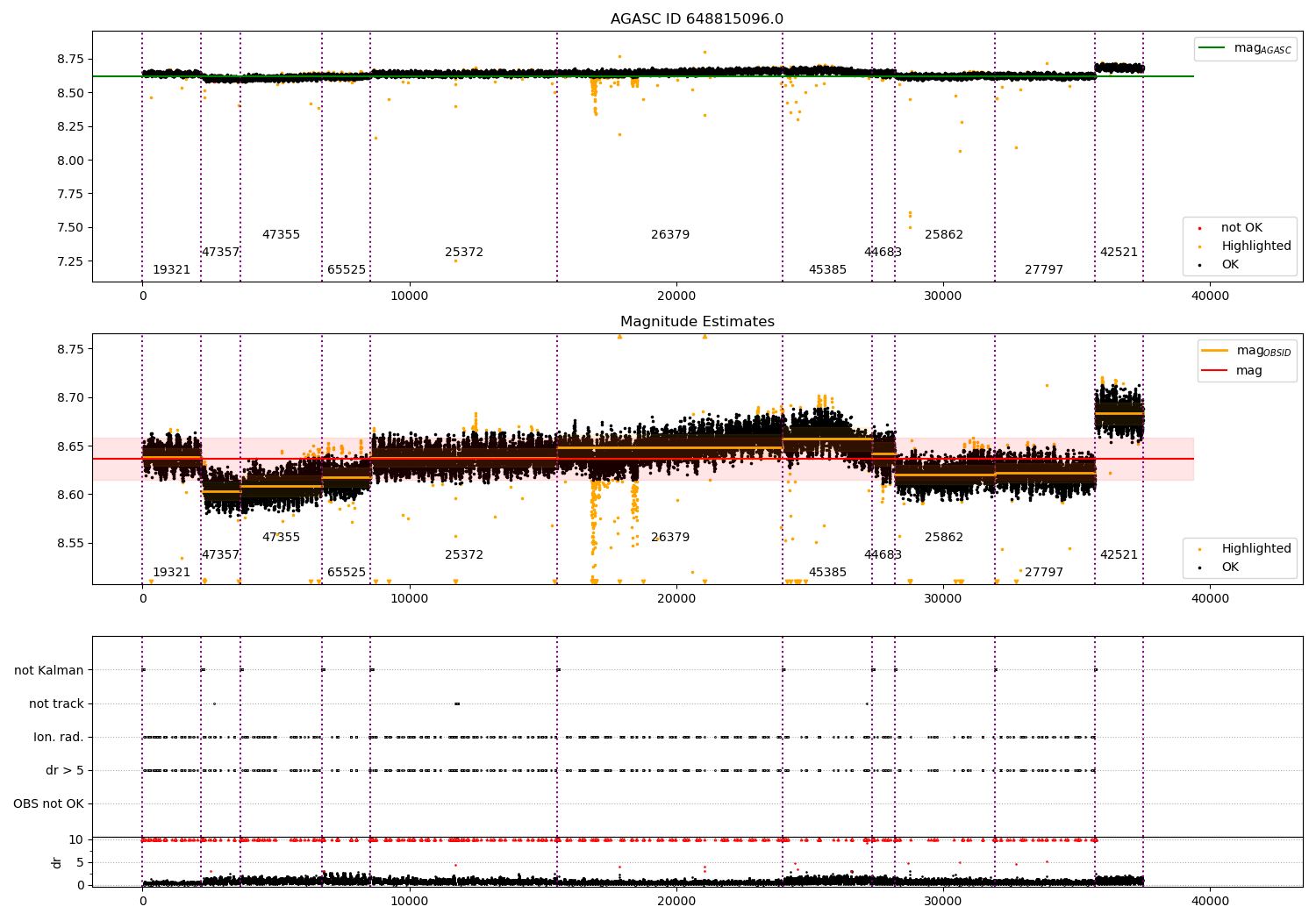Click the 'not track' row label
This screenshot has height=921, width=1316.
coord(56,703)
